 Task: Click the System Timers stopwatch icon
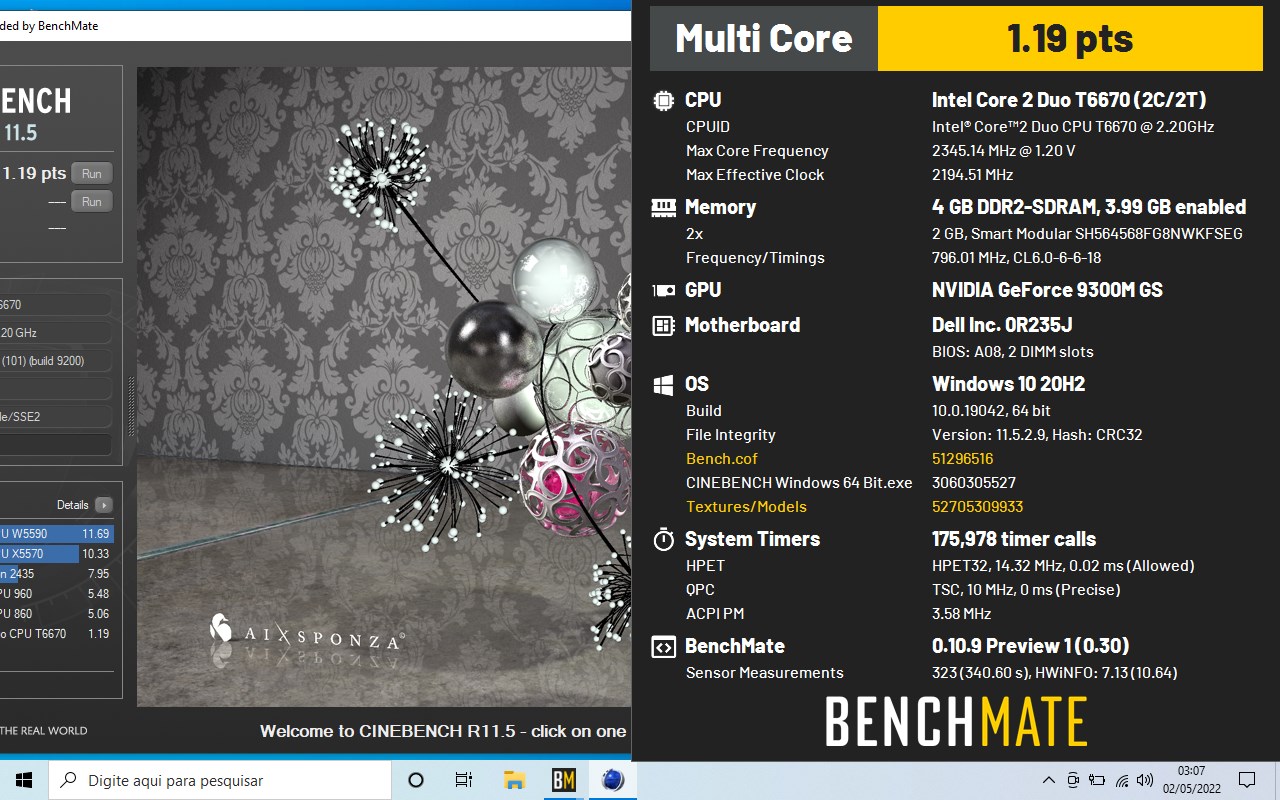tap(663, 540)
